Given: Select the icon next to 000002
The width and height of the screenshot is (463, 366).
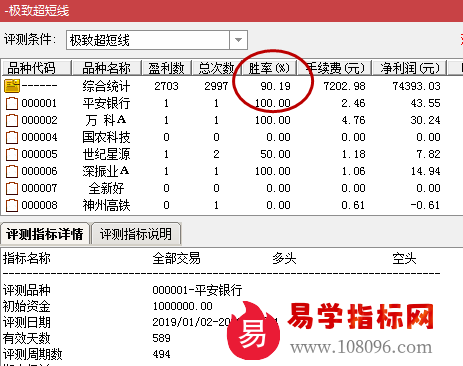Looking at the screenshot, I should pos(12,120).
